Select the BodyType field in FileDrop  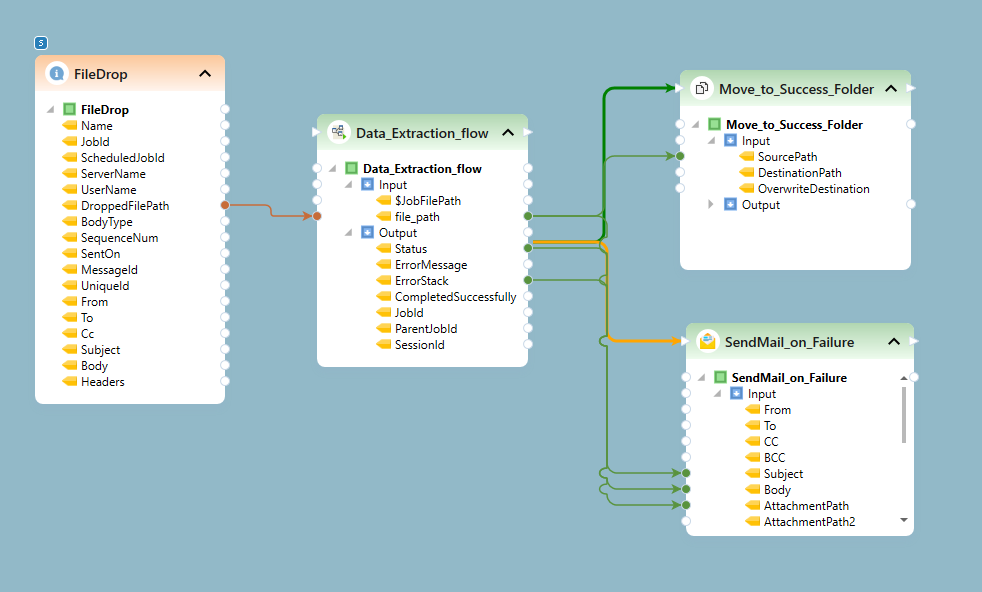[106, 222]
